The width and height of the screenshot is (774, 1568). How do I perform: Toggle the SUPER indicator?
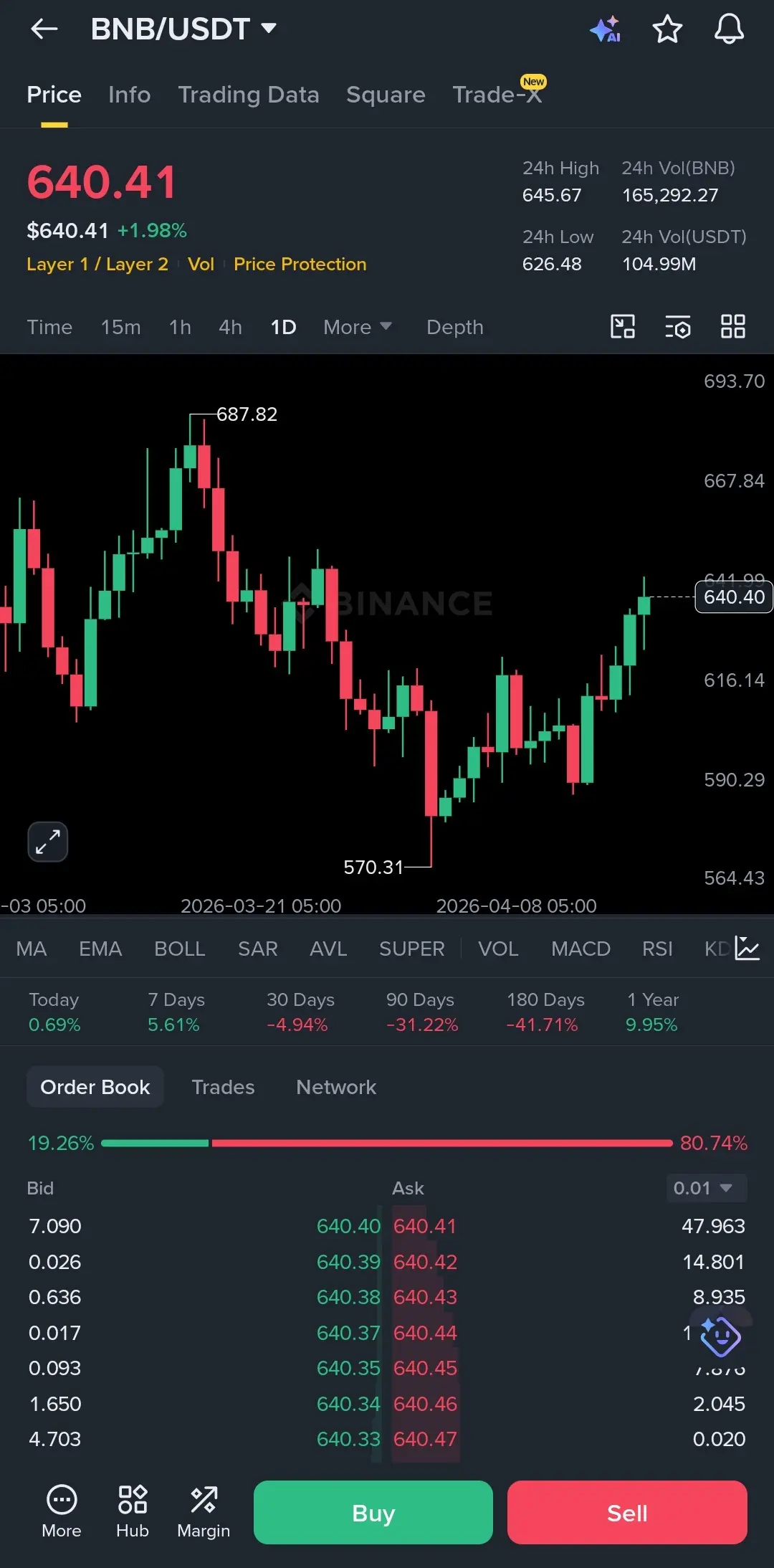click(x=412, y=949)
